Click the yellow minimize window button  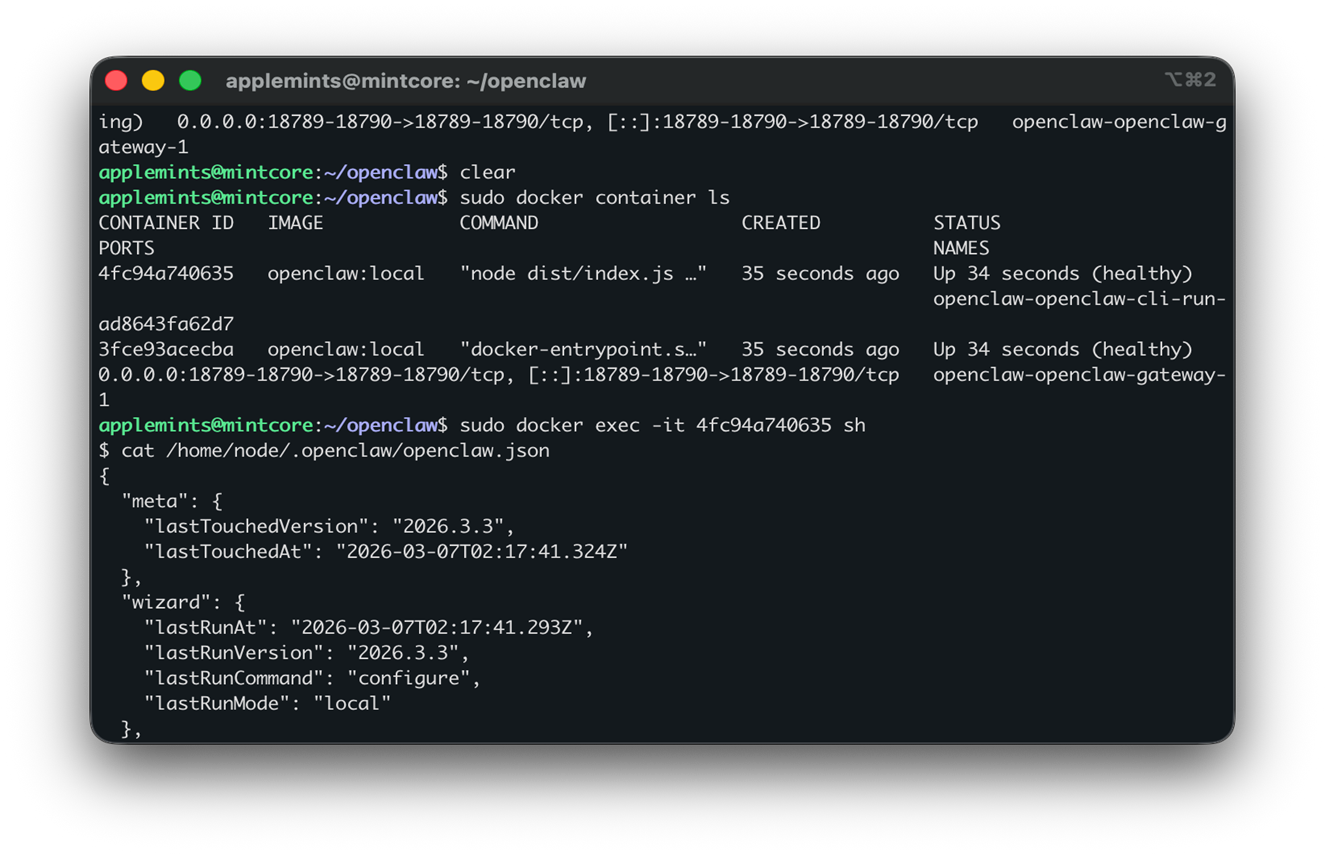153,81
